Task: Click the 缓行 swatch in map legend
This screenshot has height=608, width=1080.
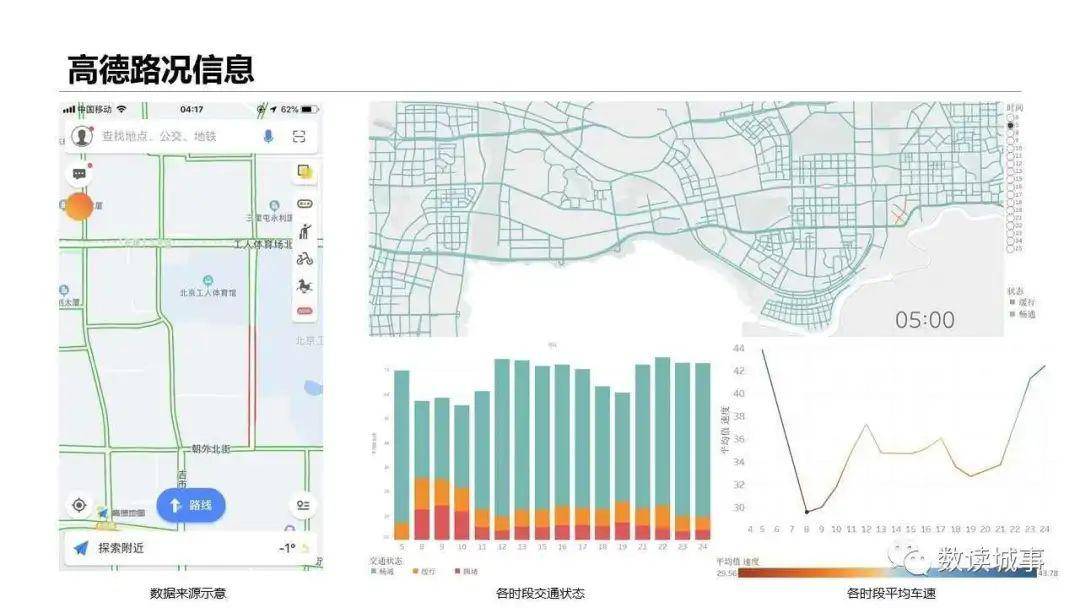Action: [x=1012, y=302]
